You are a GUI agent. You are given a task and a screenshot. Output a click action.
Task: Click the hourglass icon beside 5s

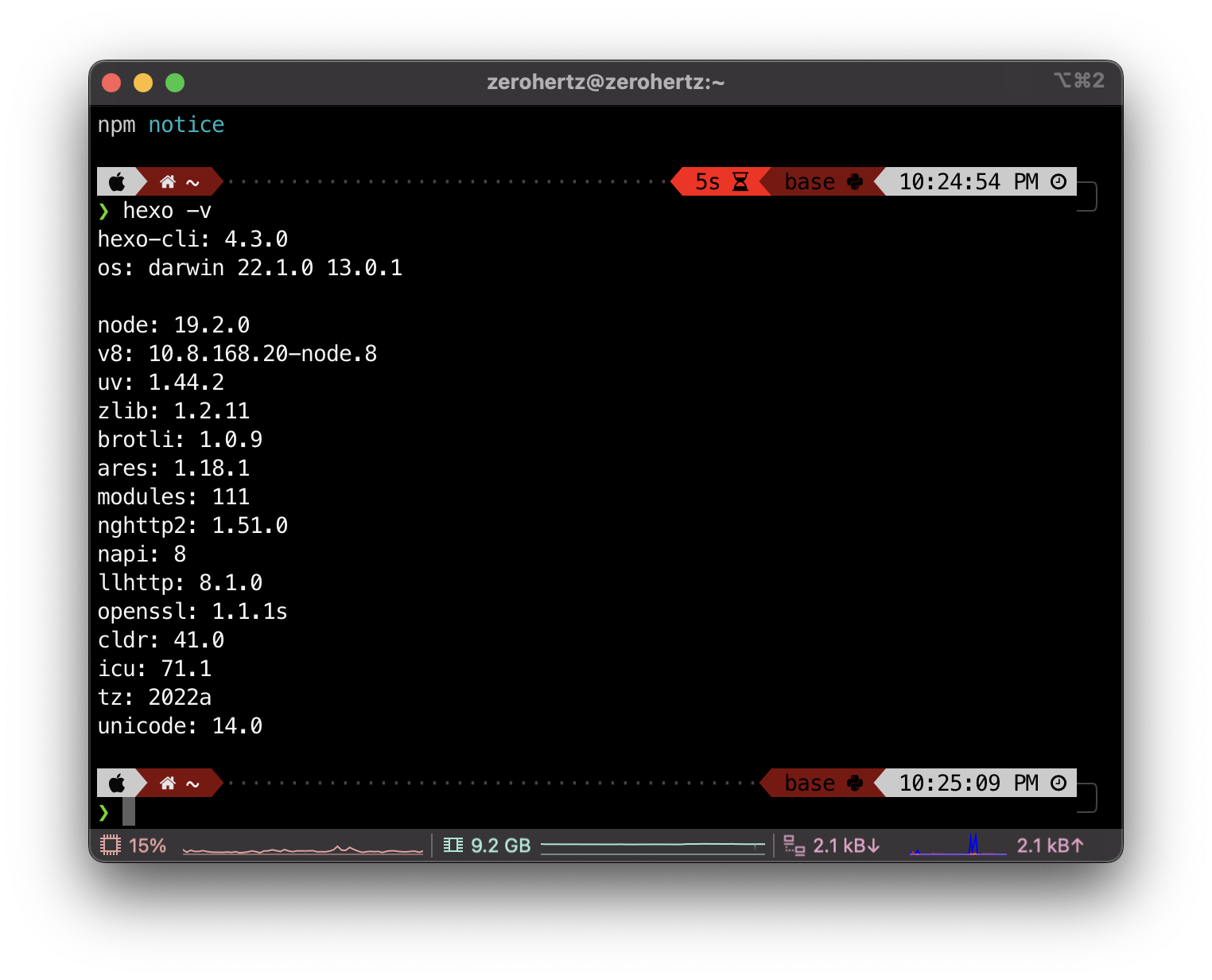click(x=740, y=182)
